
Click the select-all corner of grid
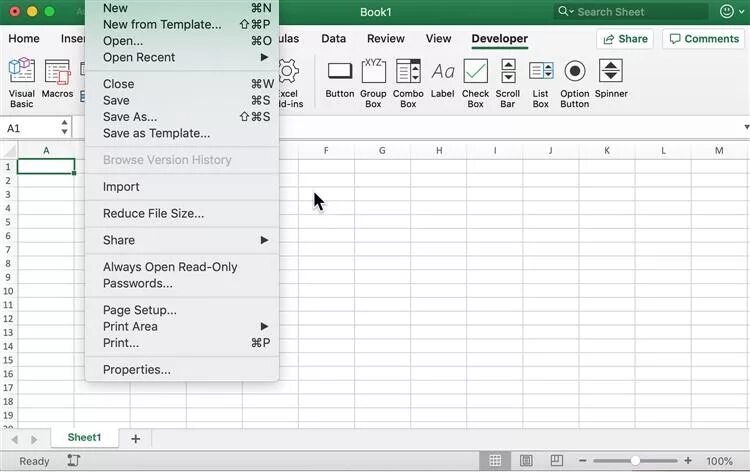click(x=9, y=151)
